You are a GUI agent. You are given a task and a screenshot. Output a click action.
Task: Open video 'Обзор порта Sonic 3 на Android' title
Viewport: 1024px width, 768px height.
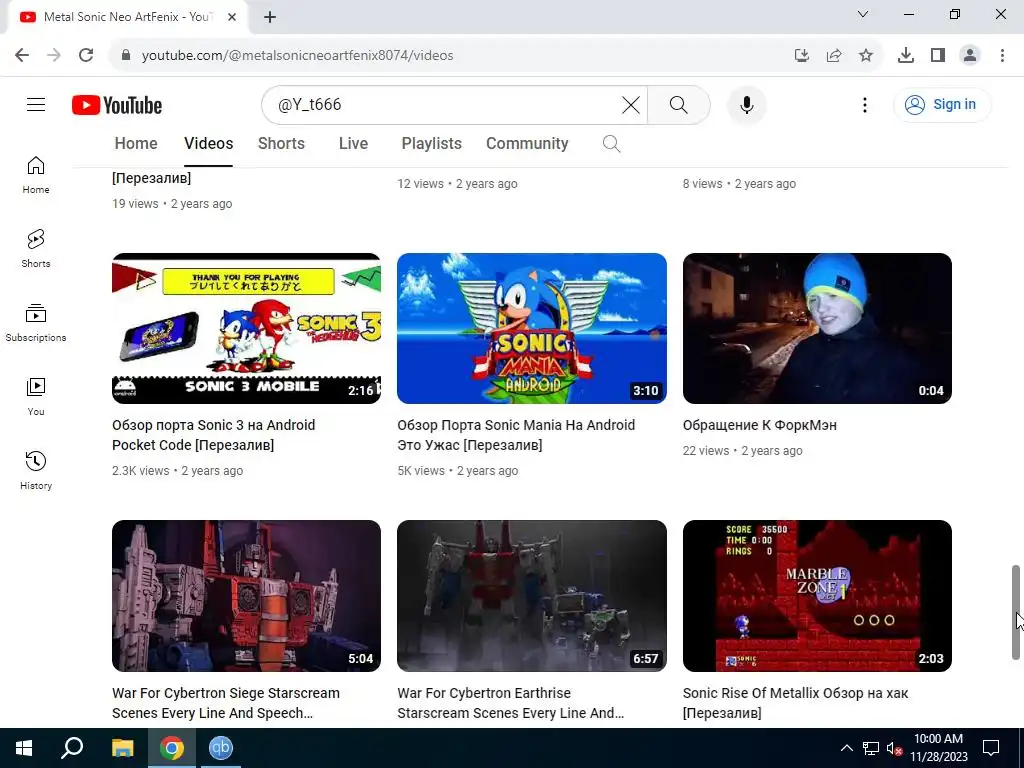(x=214, y=435)
